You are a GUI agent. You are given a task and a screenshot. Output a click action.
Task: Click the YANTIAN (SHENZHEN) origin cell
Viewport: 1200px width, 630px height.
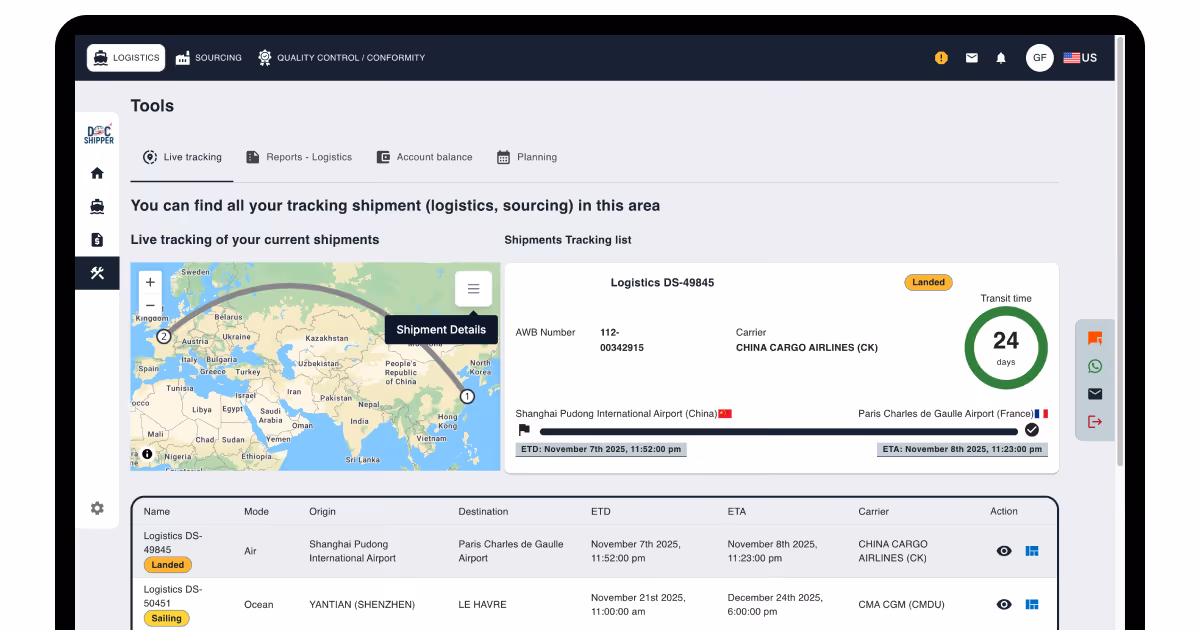tap(362, 604)
